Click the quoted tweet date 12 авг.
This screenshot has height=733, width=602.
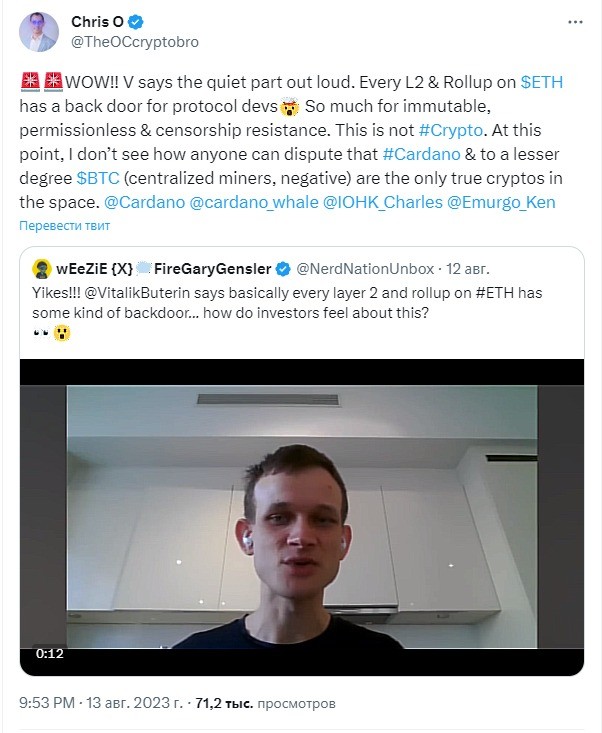click(467, 269)
